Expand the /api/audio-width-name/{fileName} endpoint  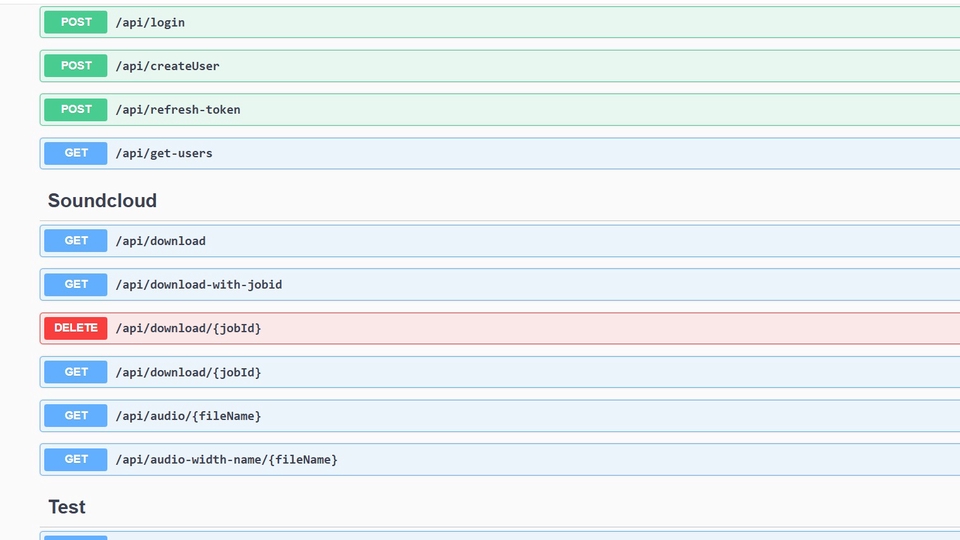[x=227, y=460]
